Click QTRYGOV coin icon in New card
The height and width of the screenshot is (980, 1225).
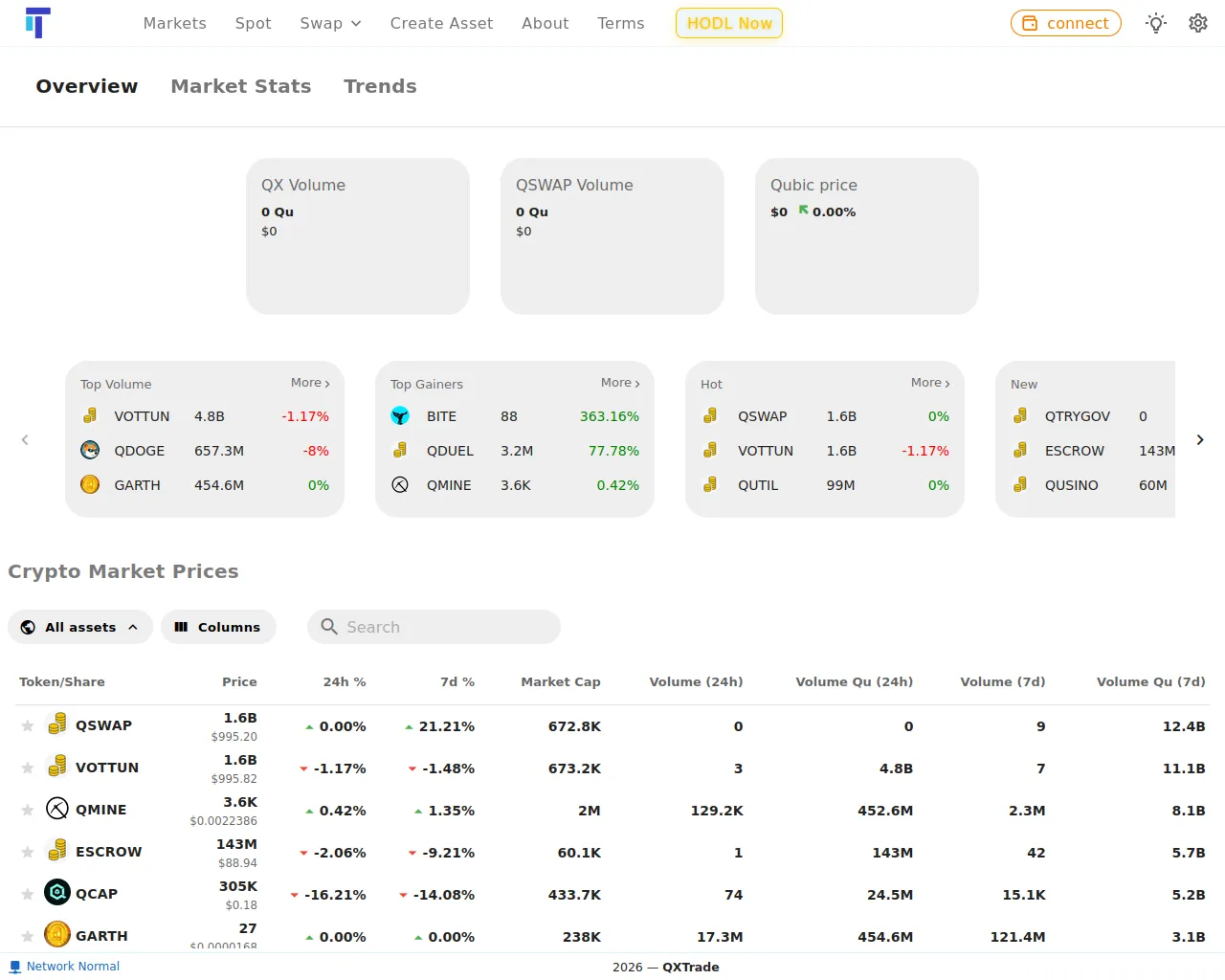[1020, 416]
